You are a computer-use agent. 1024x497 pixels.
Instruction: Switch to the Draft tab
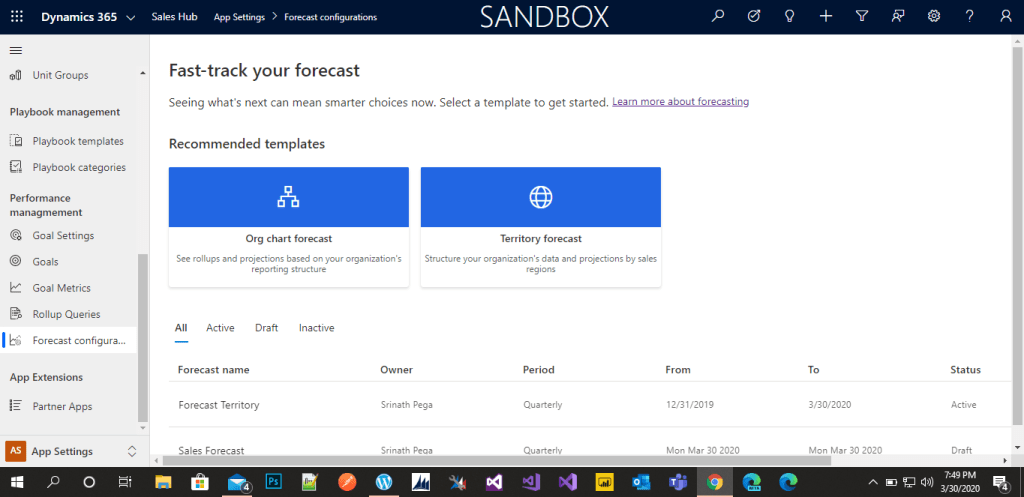[x=266, y=328]
